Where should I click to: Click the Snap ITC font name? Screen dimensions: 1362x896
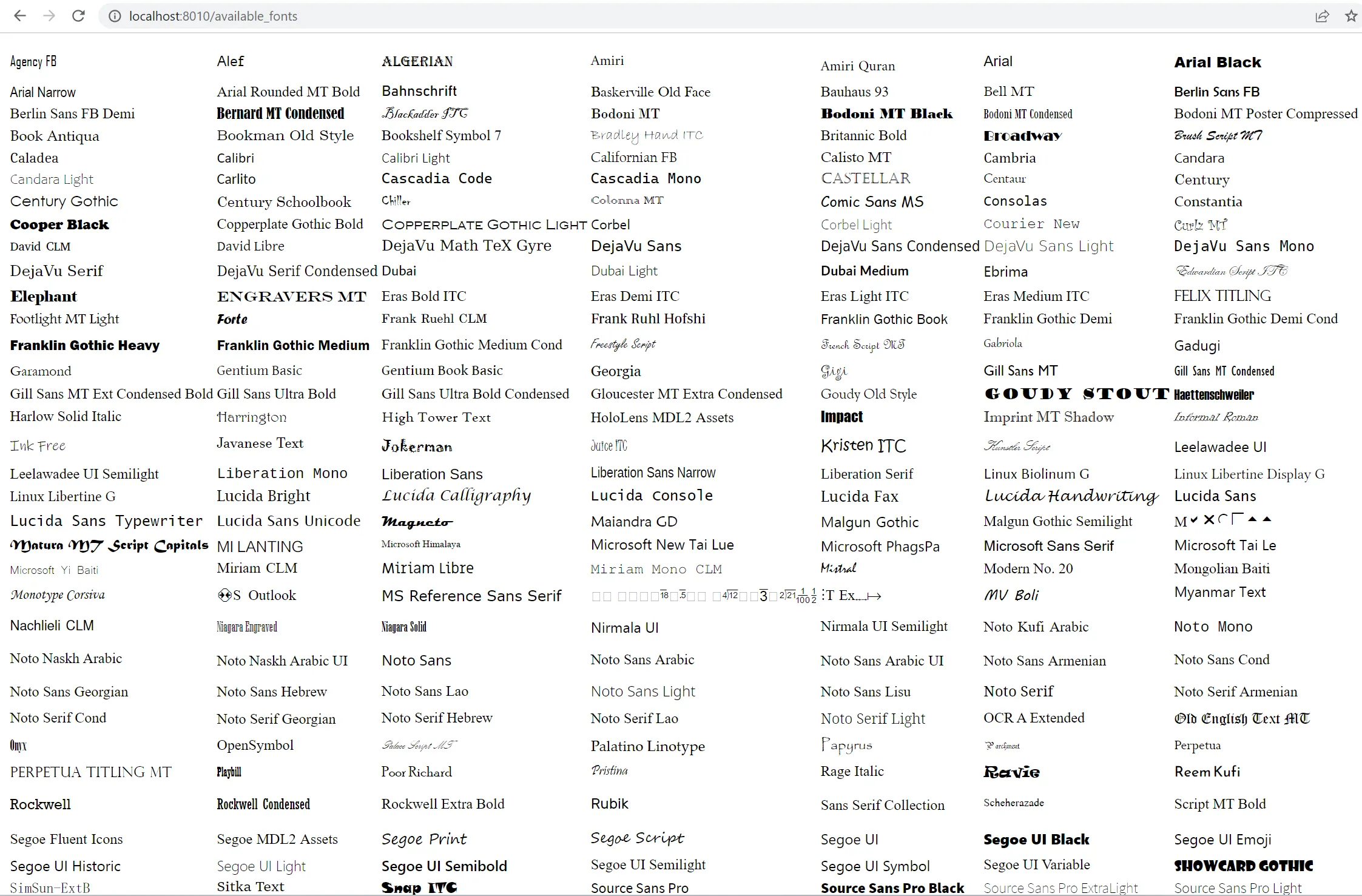[419, 888]
